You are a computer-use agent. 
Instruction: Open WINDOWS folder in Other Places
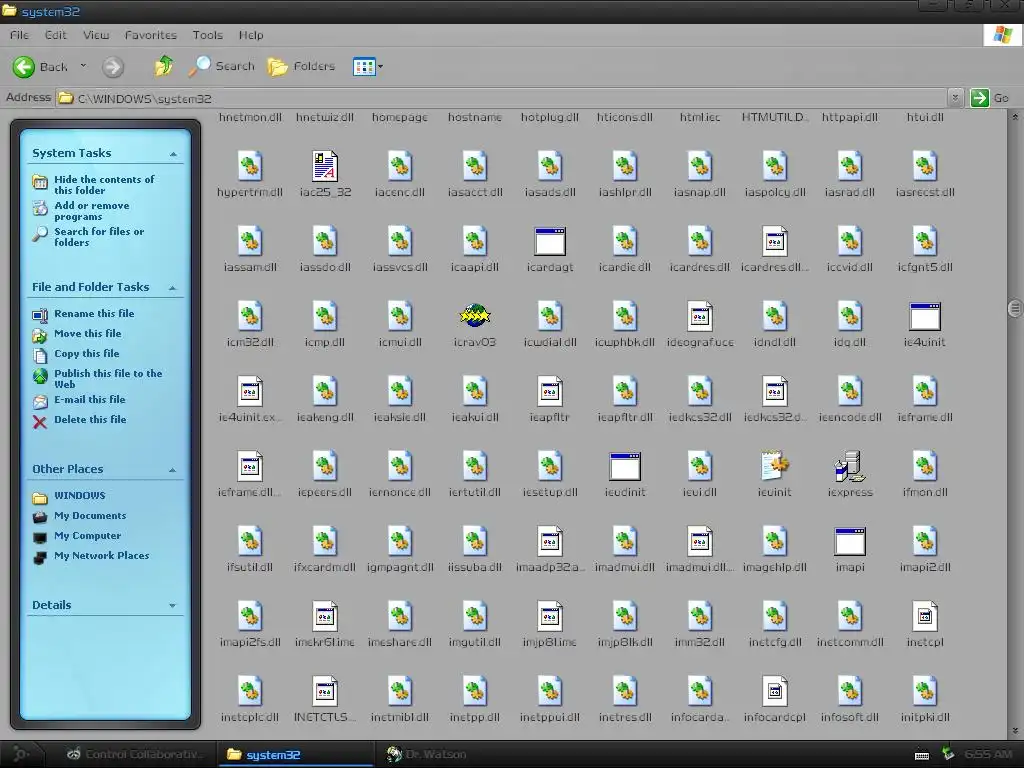80,496
